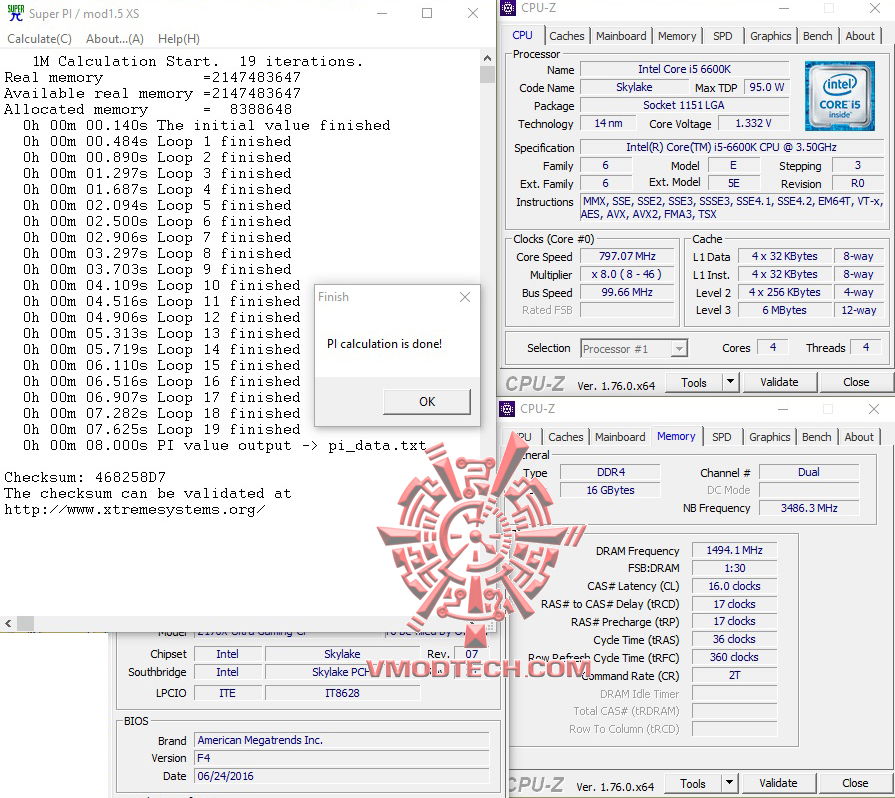This screenshot has height=798, width=895.
Task: Click the Super PI icon in the title bar
Action: (x=15, y=14)
